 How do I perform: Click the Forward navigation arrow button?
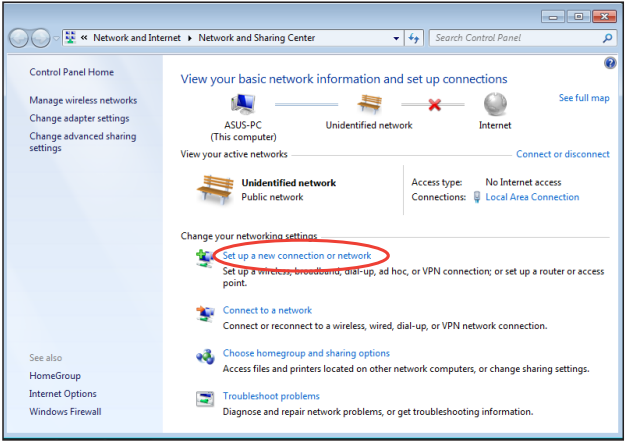[x=41, y=38]
